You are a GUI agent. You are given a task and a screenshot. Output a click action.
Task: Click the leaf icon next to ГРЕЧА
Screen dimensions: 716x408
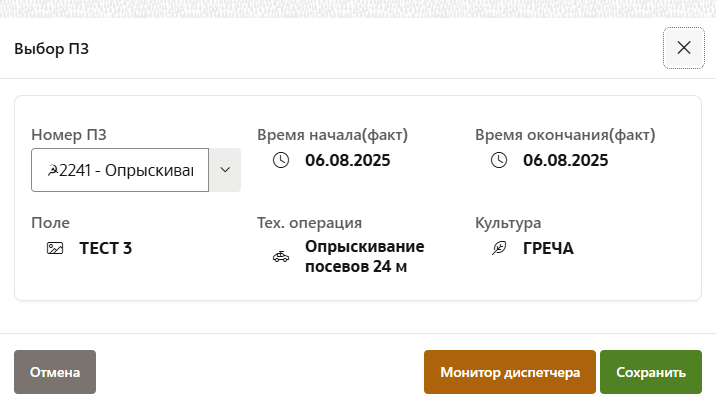tap(498, 248)
